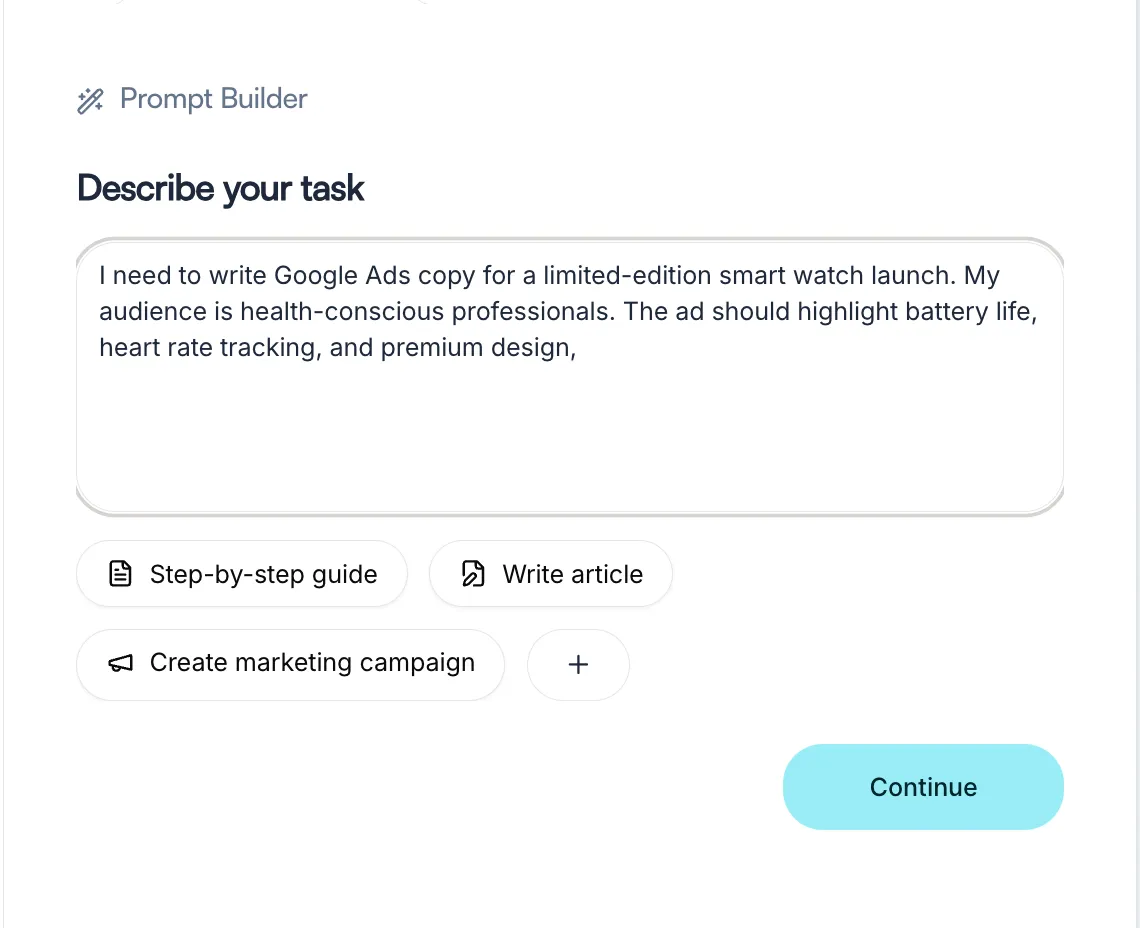Click 'heart rate tracking' in the description
This screenshot has width=1140, height=928.
[x=209, y=348]
